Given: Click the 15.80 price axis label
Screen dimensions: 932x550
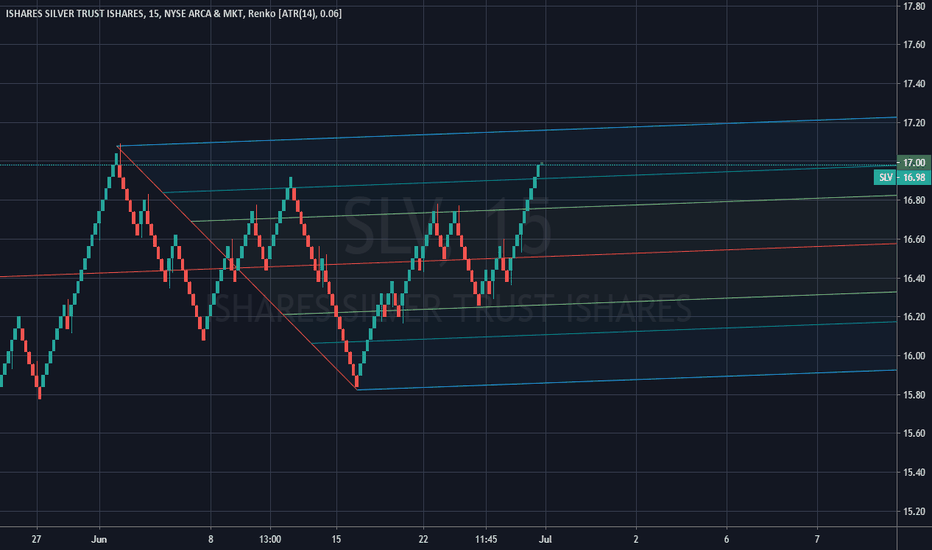Looking at the screenshot, I should (x=914, y=395).
